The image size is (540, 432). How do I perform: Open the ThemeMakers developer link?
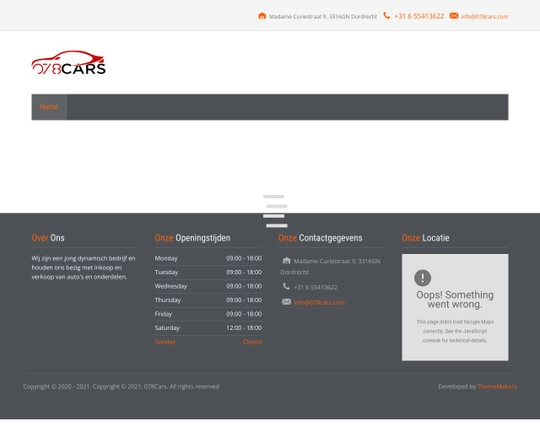[497, 387]
